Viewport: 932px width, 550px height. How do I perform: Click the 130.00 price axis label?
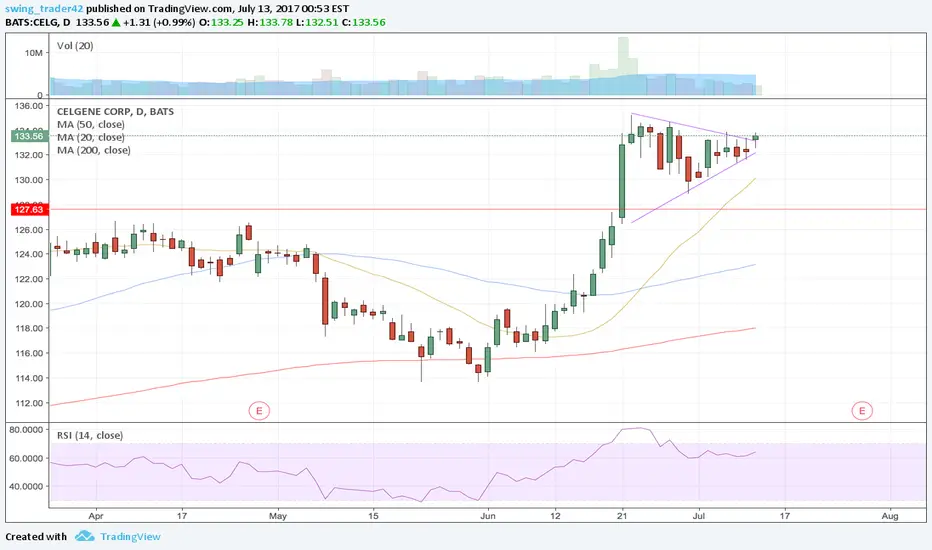coord(29,180)
